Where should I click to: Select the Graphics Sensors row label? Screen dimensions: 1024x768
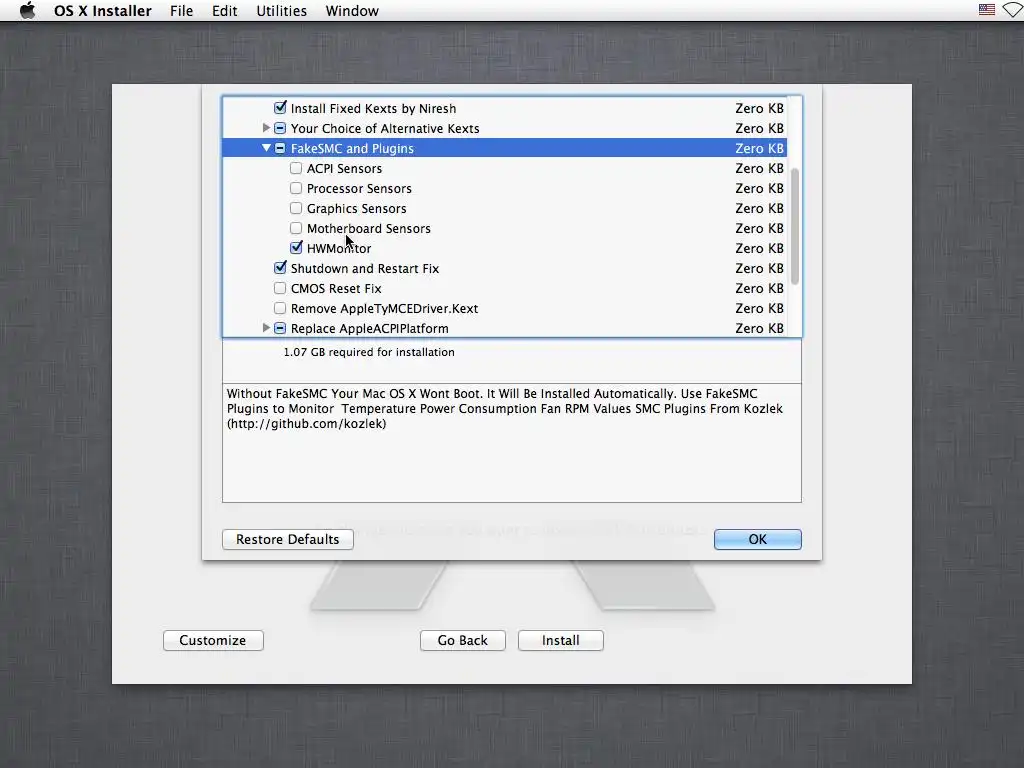[357, 208]
